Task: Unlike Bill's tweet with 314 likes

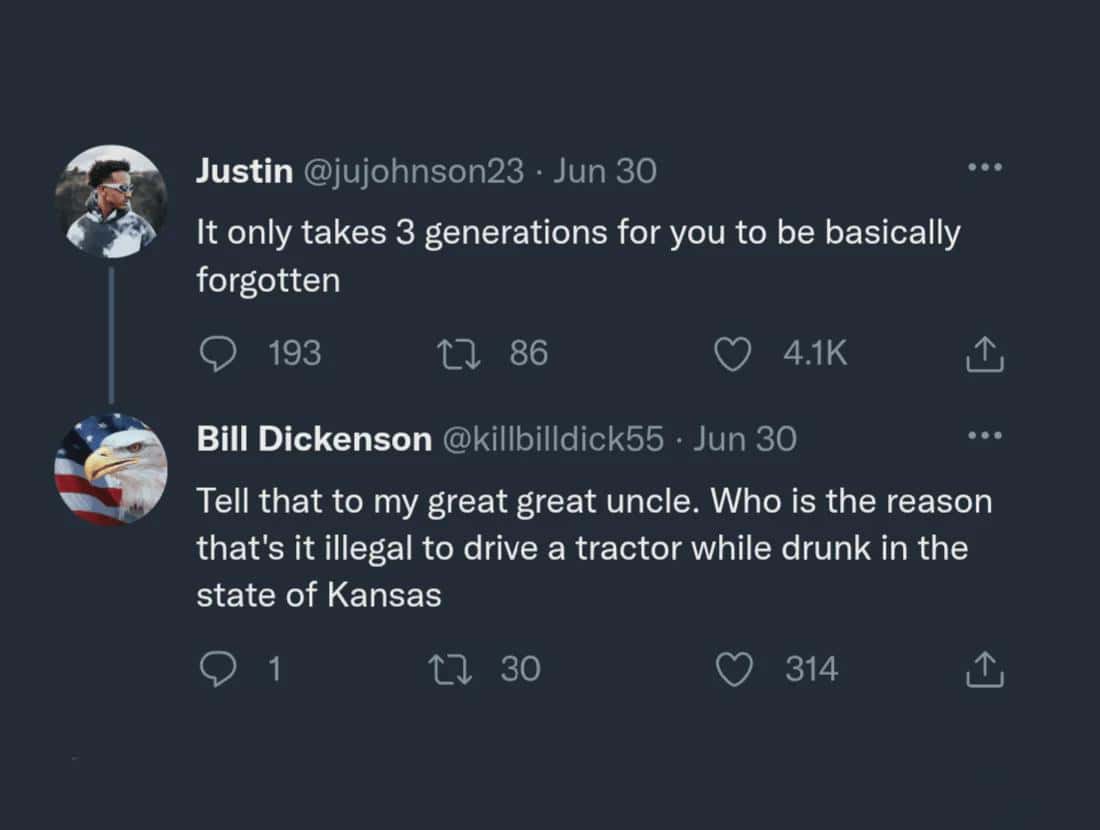Action: (736, 669)
